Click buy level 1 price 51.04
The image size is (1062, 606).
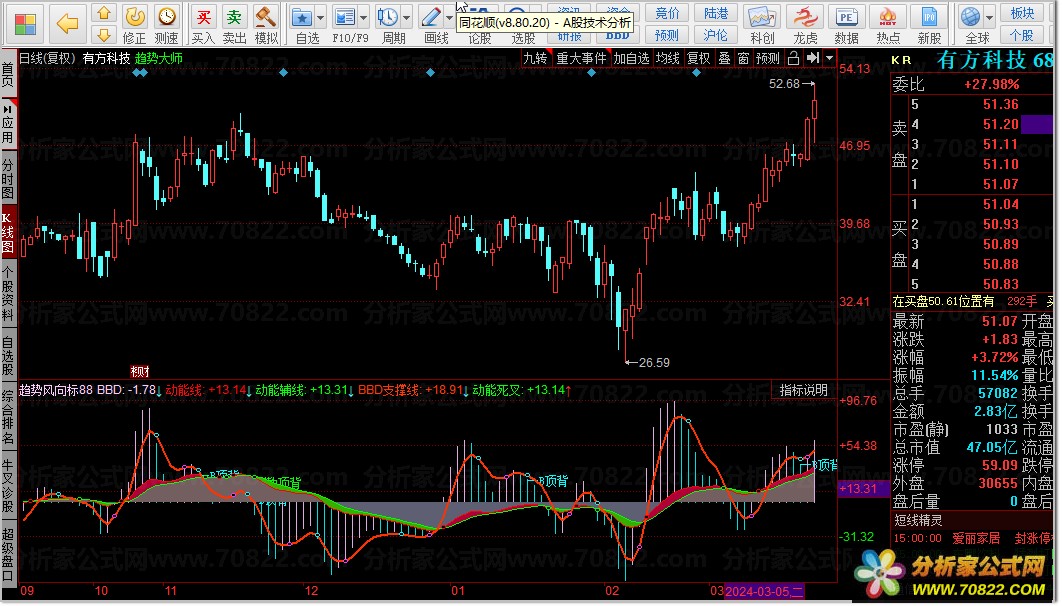(1000, 204)
